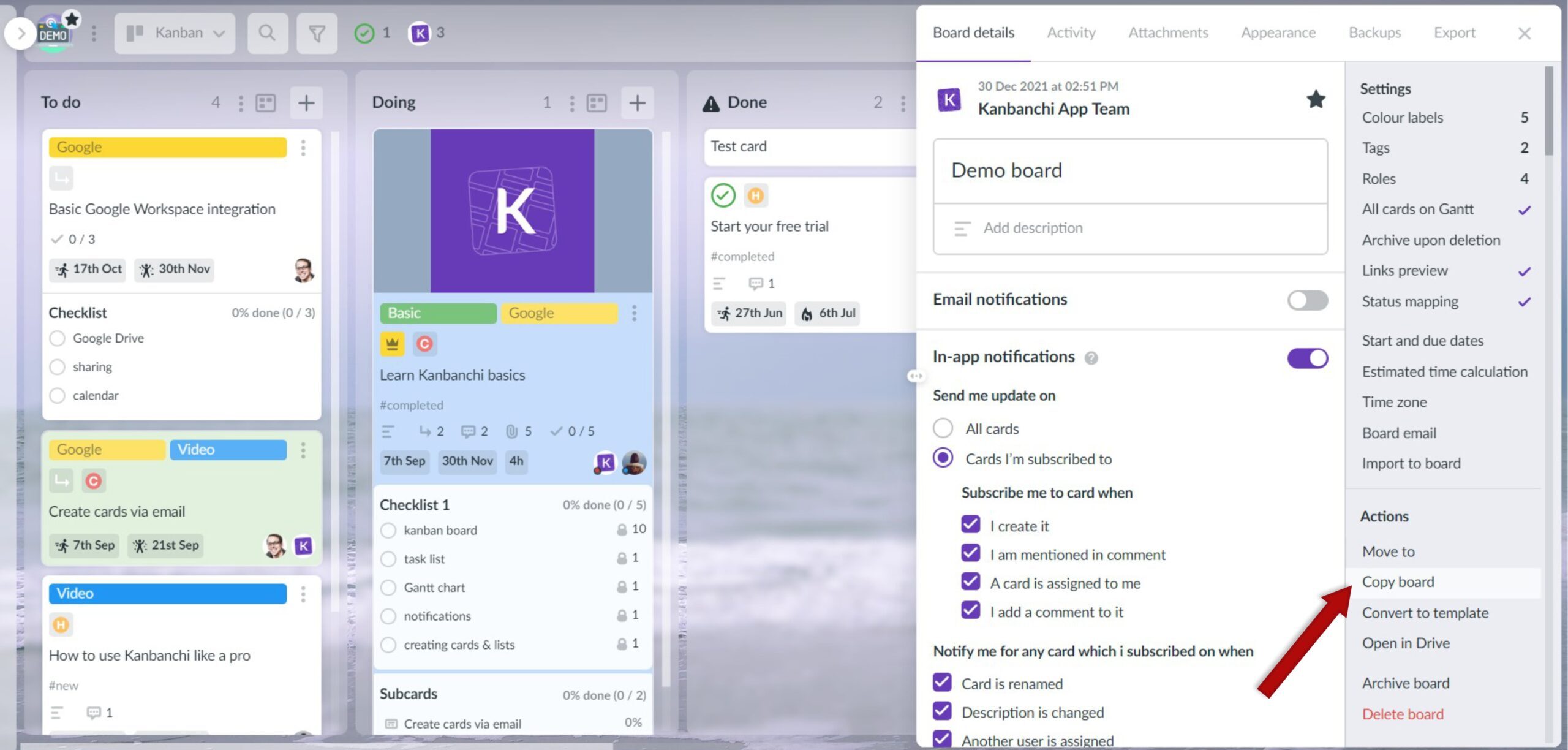Image resolution: width=1568 pixels, height=750 pixels.
Task: Open menu dots on How to use Kanbanchi card
Action: 303,594
